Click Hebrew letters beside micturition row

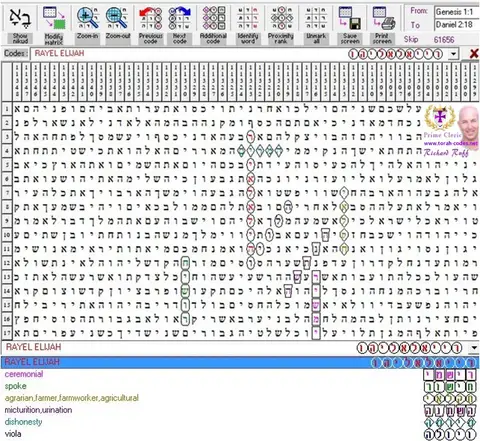point(450,411)
